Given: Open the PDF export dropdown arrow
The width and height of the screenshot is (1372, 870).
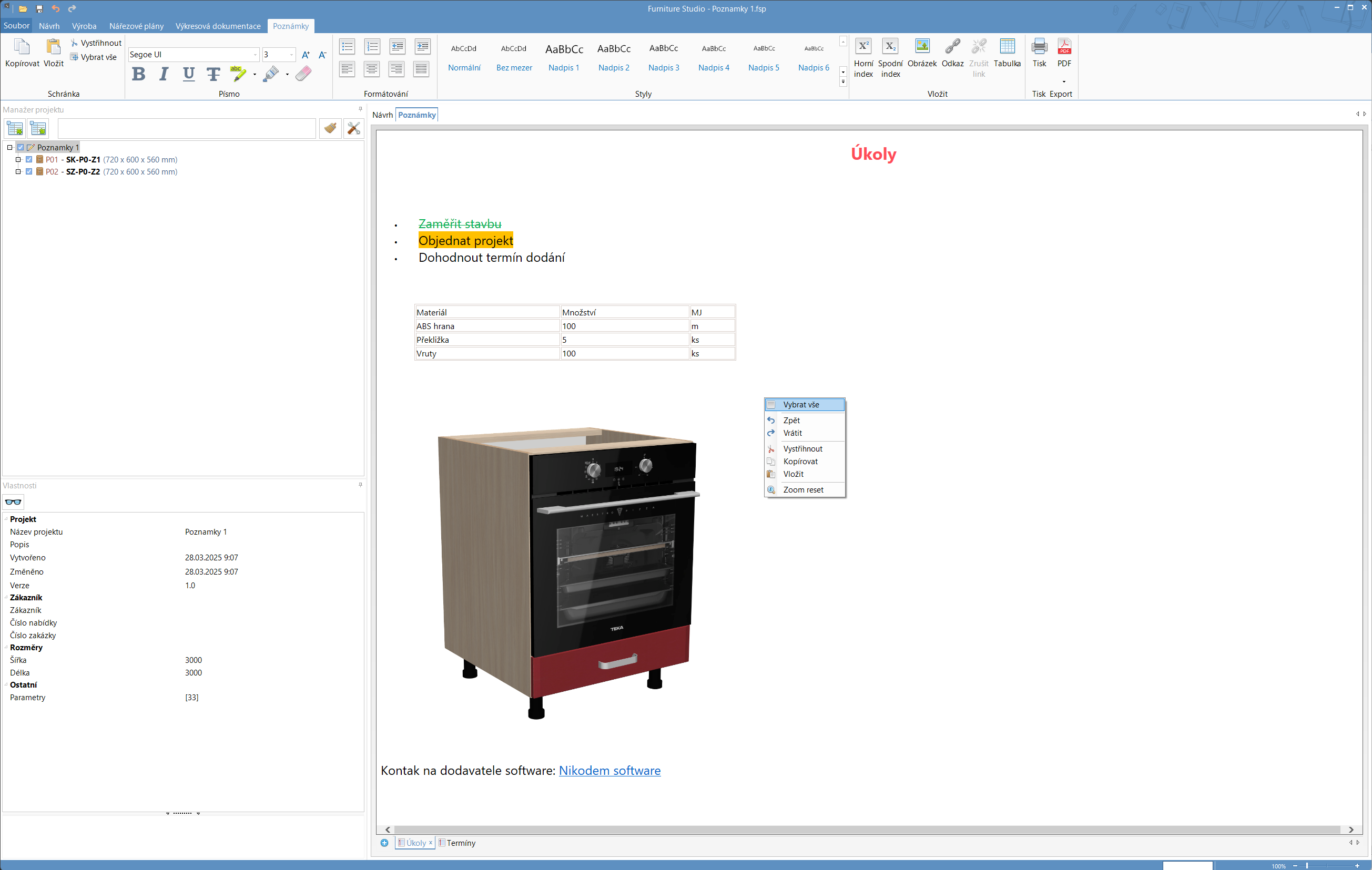Looking at the screenshot, I should click(x=1064, y=81).
